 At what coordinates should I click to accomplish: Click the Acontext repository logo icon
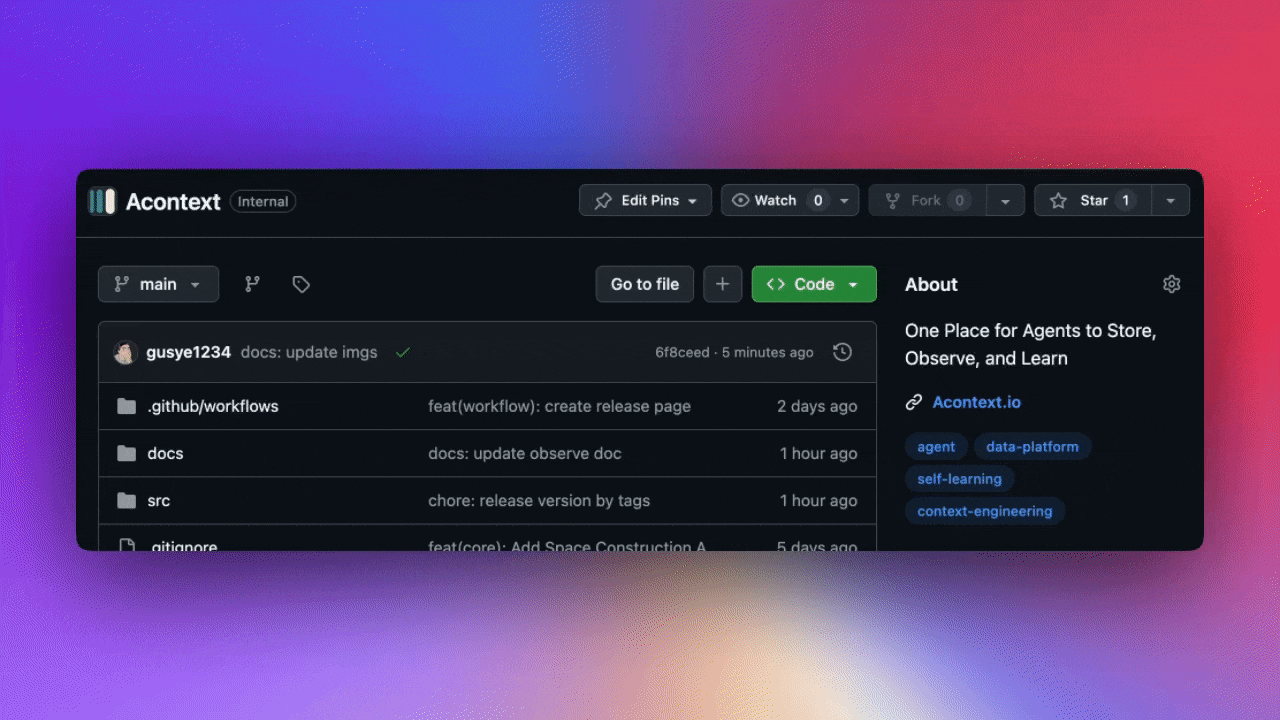(x=101, y=201)
